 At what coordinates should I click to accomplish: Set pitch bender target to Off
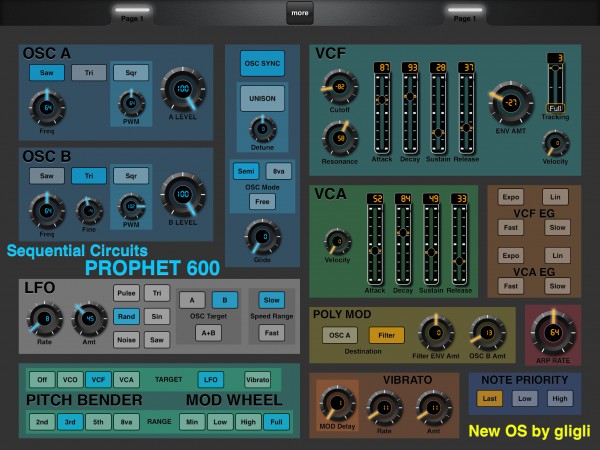(x=42, y=380)
